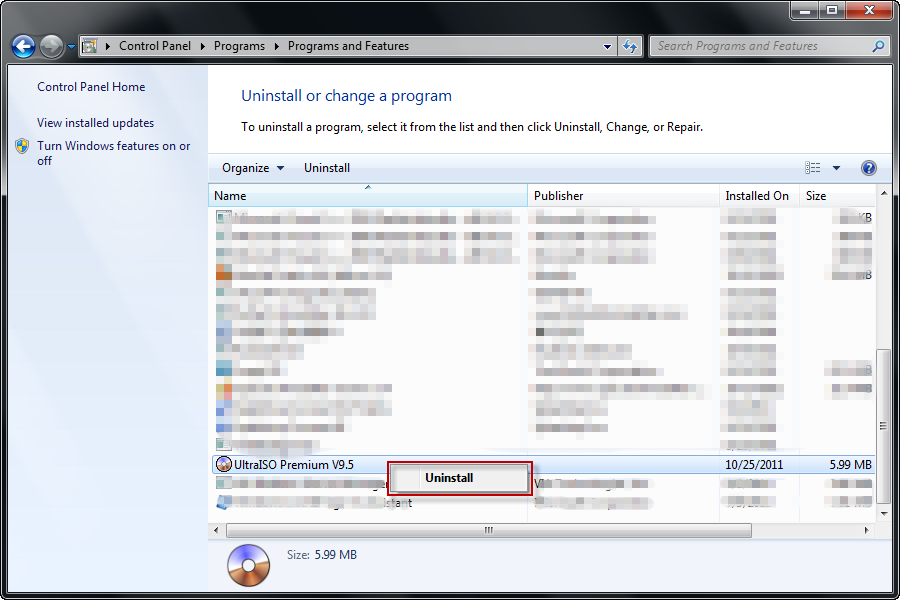Screen dimensions: 900x600
Task: Maximize the Programs and Features window
Action: tap(832, 10)
